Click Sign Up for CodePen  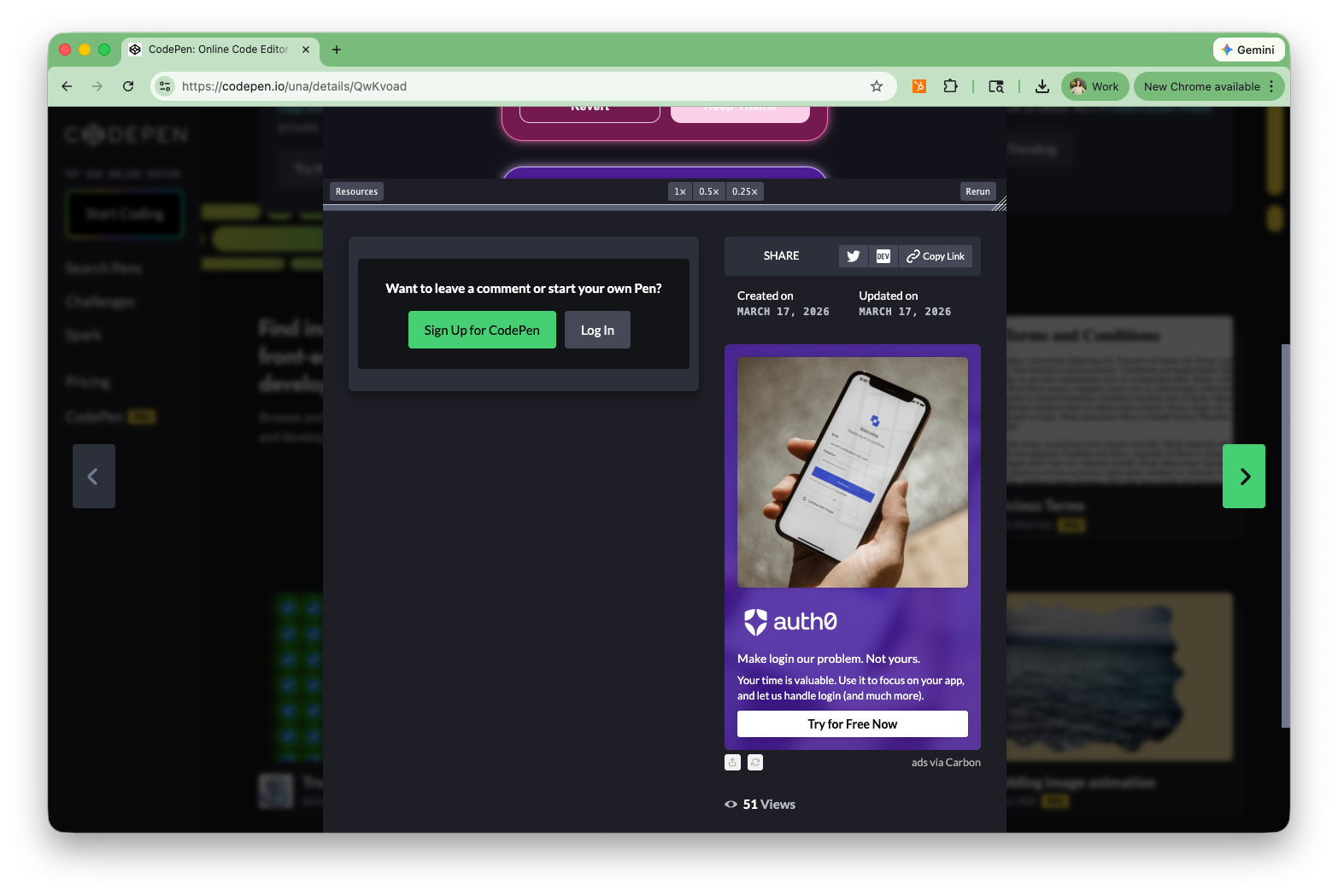(482, 331)
